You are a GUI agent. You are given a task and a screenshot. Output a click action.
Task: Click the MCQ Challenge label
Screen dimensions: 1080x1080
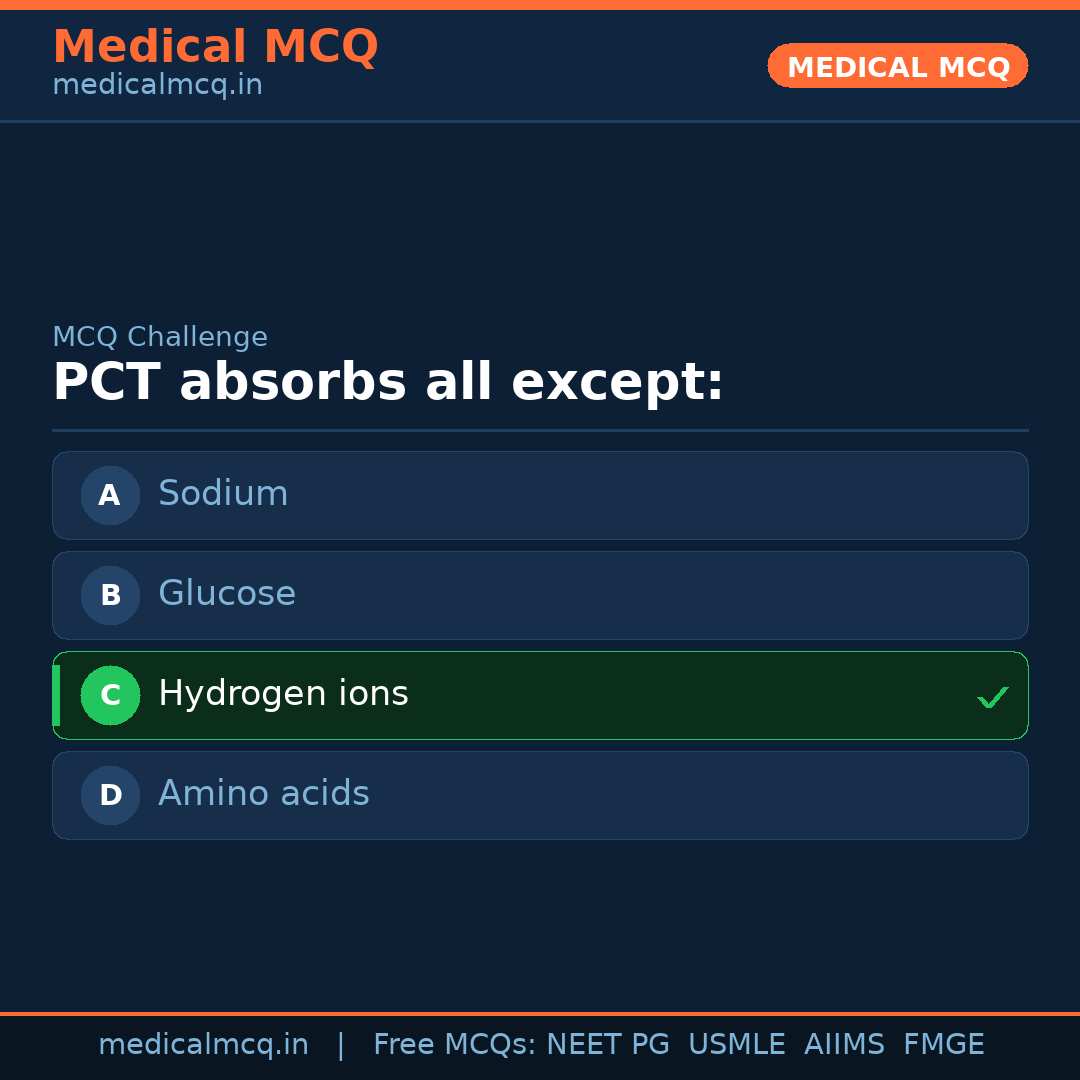(x=160, y=337)
